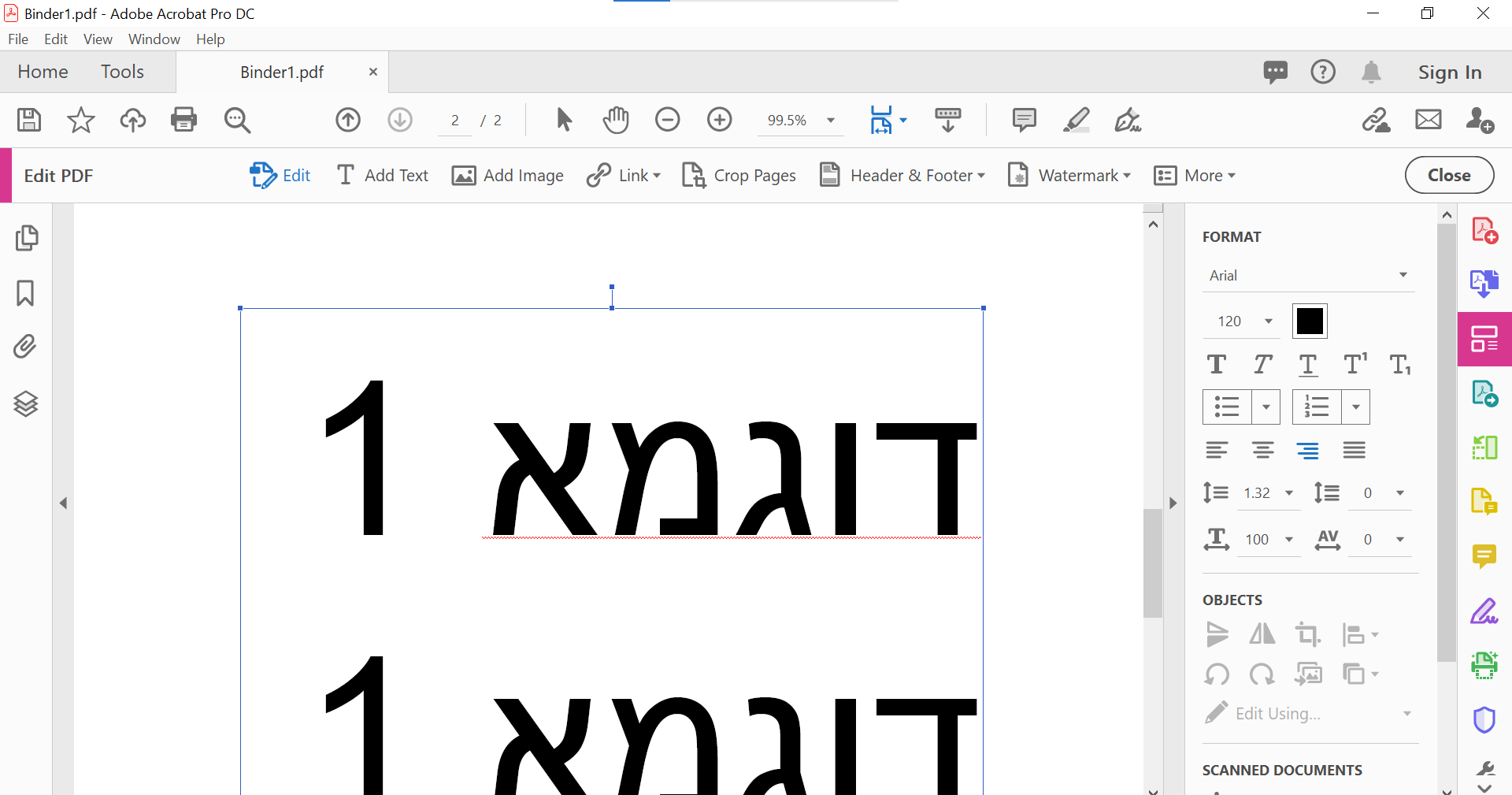Close the Edit PDF toolbar

click(1449, 175)
